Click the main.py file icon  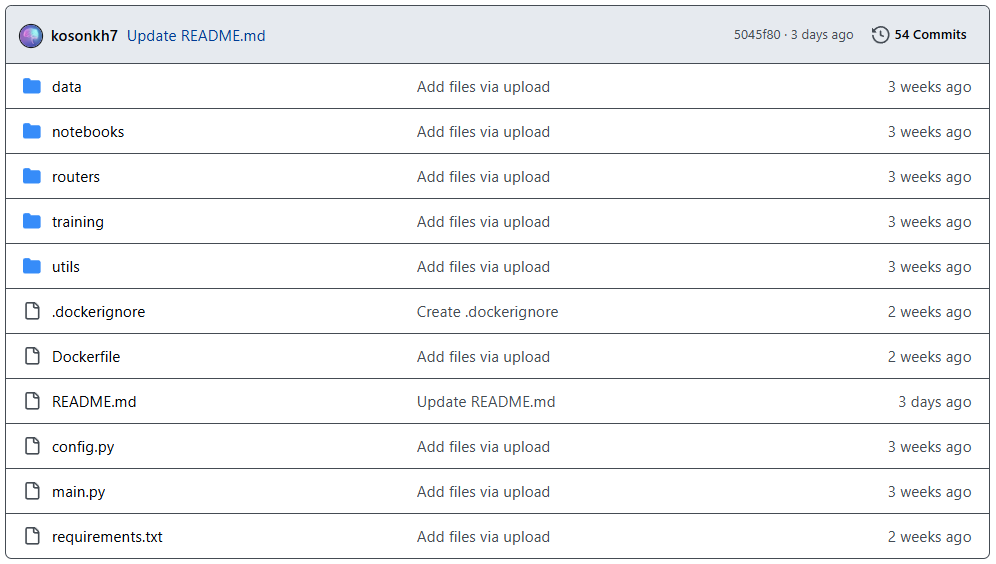pyautogui.click(x=32, y=492)
